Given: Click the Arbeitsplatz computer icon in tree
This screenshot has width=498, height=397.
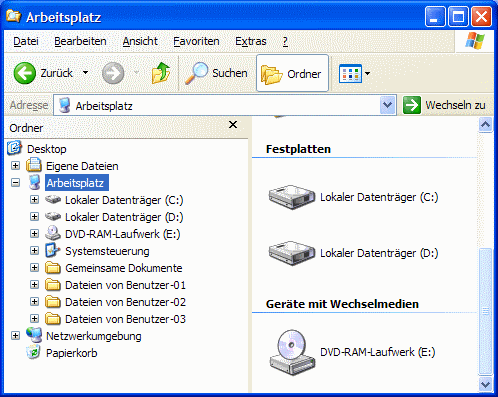Looking at the screenshot, I should 34,182.
